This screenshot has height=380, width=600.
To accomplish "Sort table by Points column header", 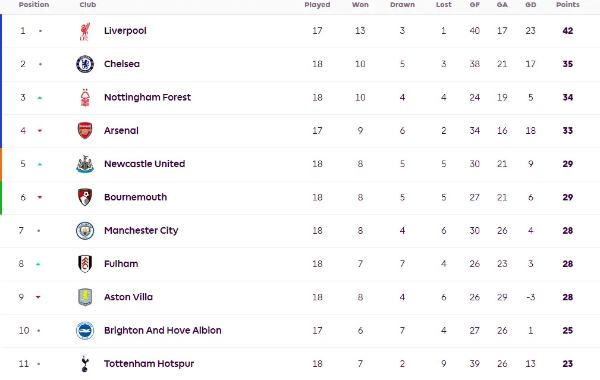I will [x=568, y=5].
